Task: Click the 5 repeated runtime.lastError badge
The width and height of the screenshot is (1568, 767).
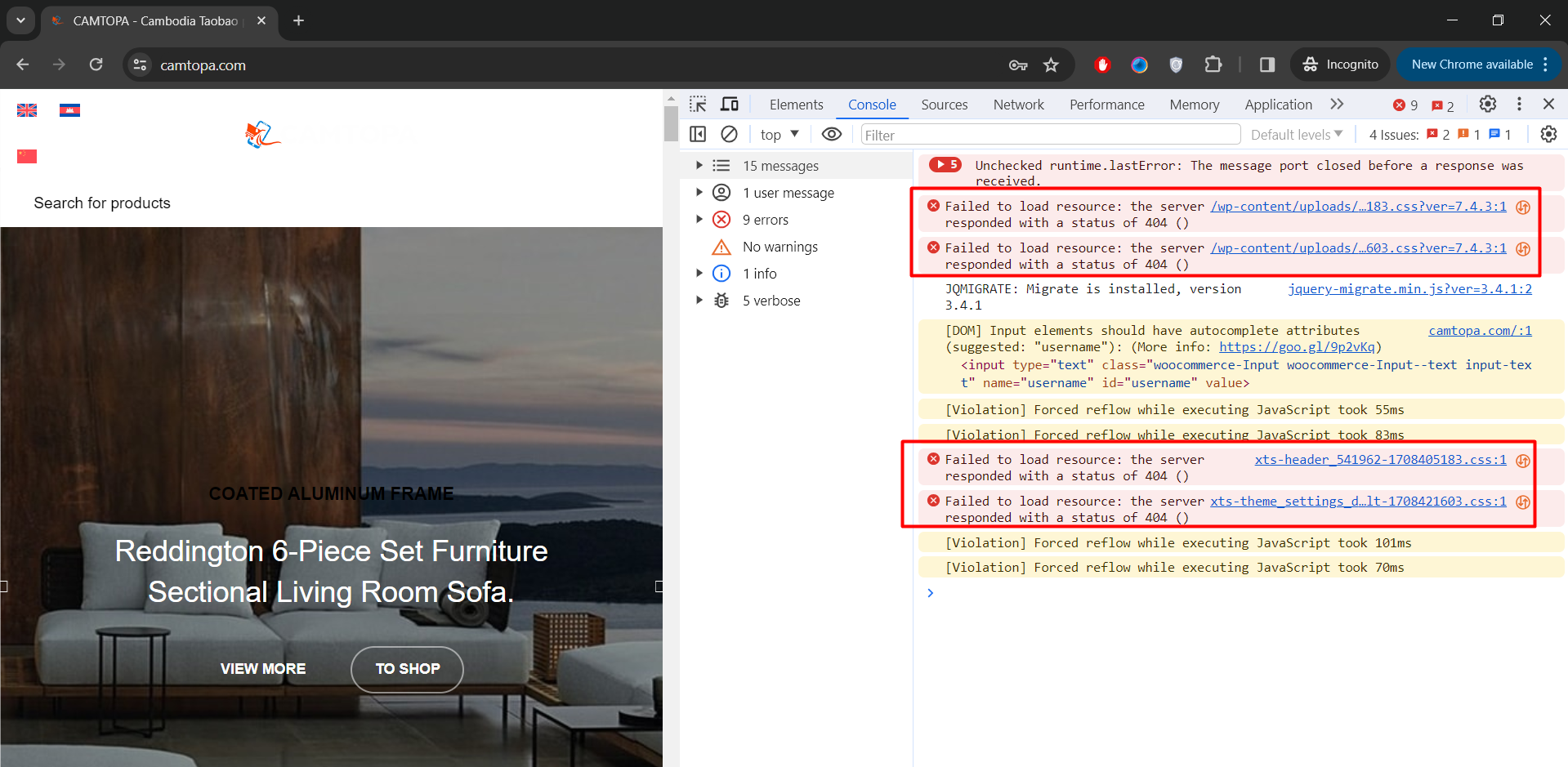Action: 945,165
